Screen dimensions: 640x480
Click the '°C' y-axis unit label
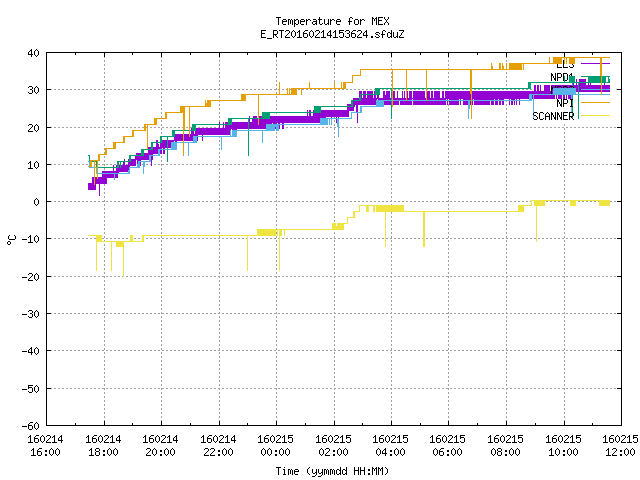click(x=11, y=240)
